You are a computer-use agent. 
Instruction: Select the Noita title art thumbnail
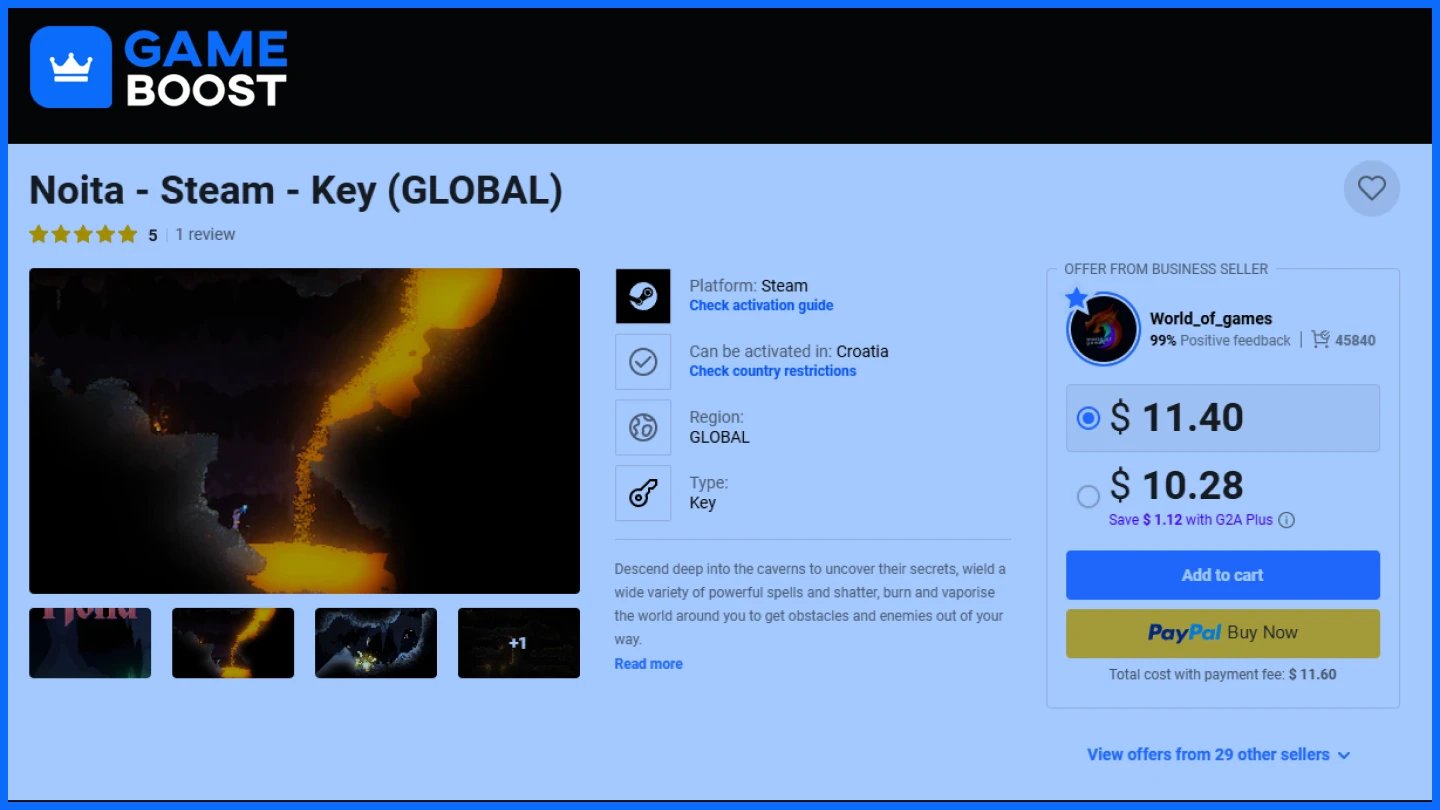[x=90, y=643]
